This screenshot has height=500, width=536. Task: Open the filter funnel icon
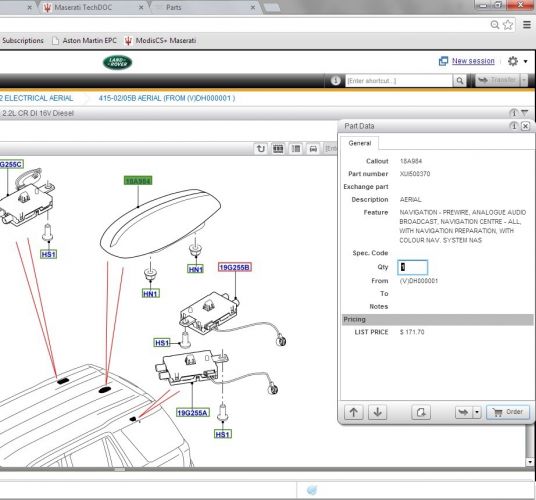[525, 112]
